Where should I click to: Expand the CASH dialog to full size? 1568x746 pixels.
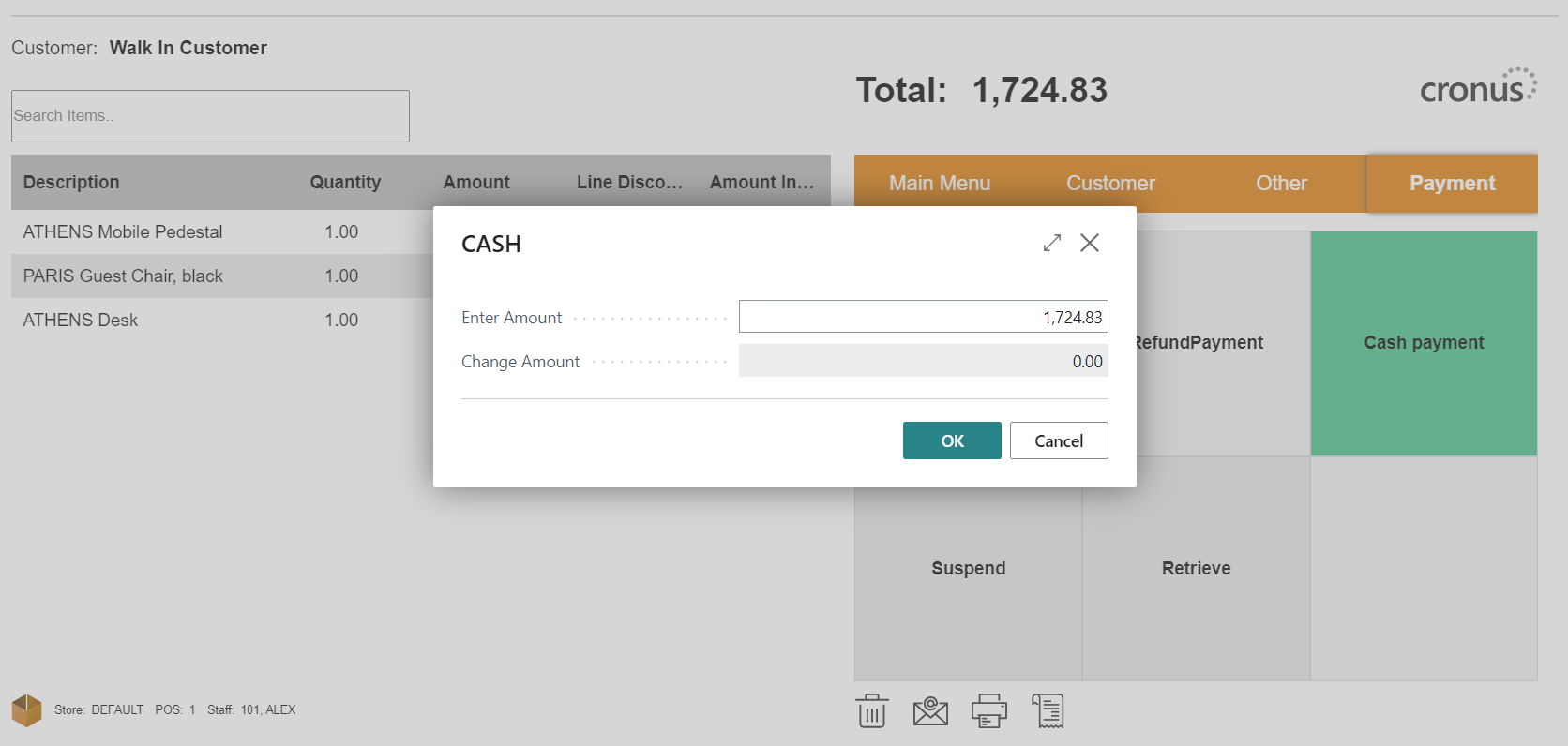[1052, 243]
